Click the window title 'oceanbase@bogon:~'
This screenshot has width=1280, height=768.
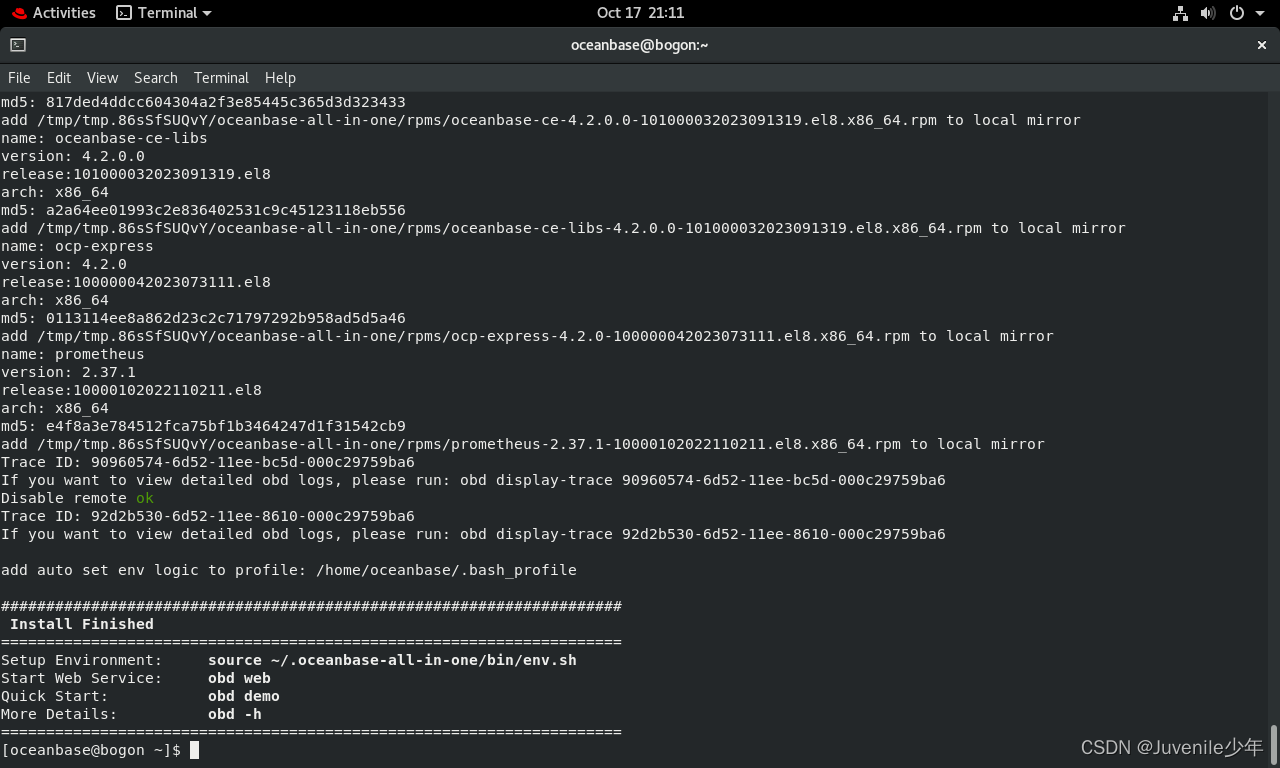tap(640, 45)
